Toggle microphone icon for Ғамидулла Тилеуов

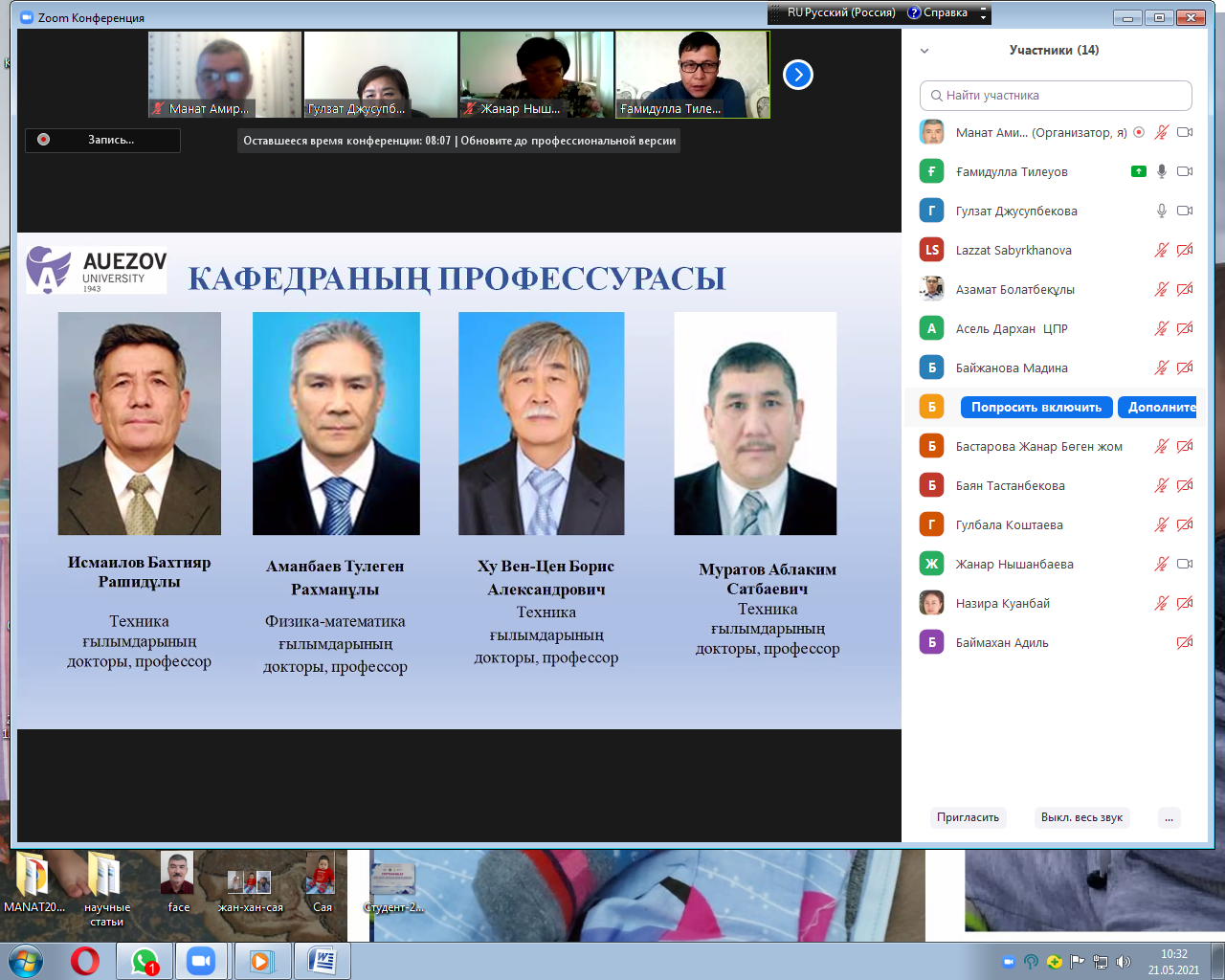click(1161, 171)
